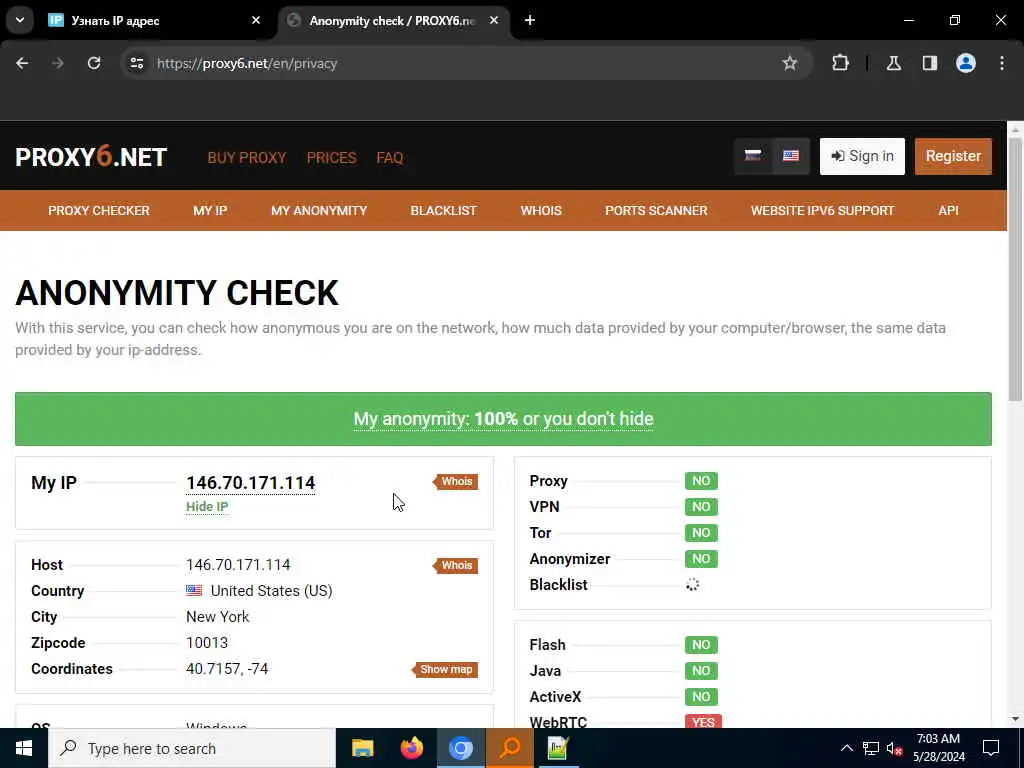
Task: Open PORTS SCANNER menu item
Action: point(656,210)
